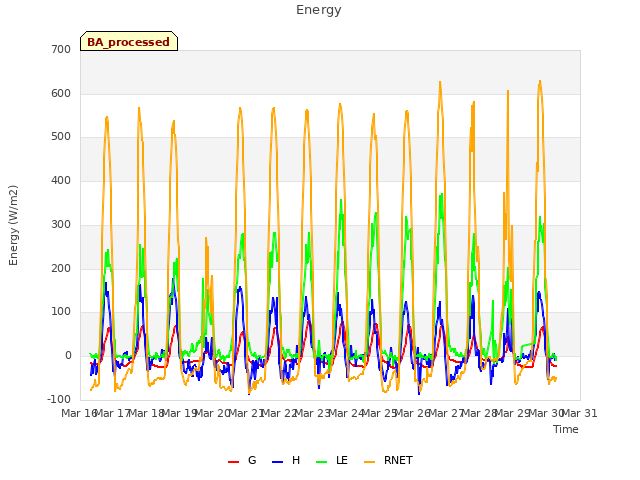This screenshot has height=480, width=640.
Task: Click the 200 y-axis tick label
Action: (61, 268)
